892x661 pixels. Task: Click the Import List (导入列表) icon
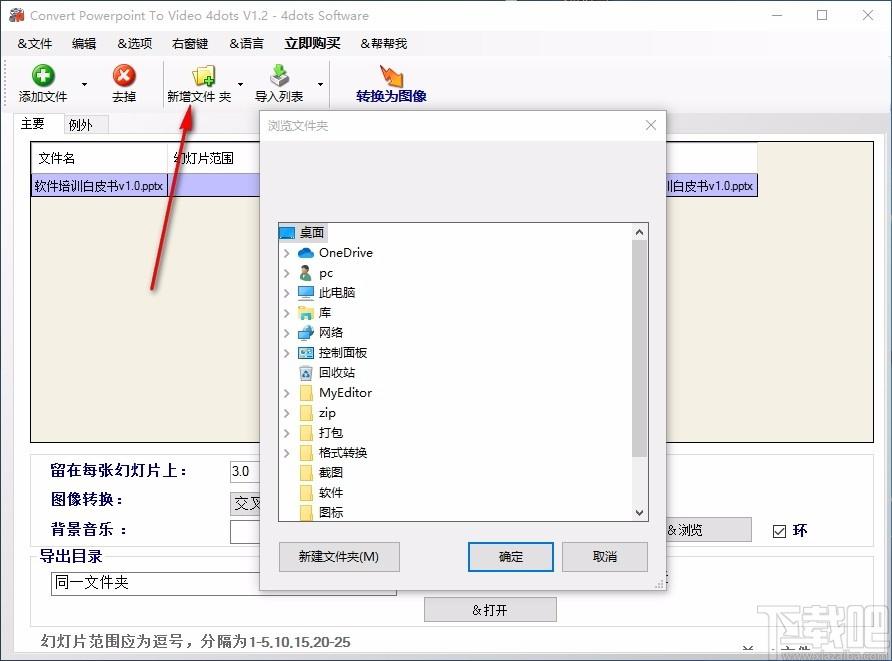click(279, 76)
